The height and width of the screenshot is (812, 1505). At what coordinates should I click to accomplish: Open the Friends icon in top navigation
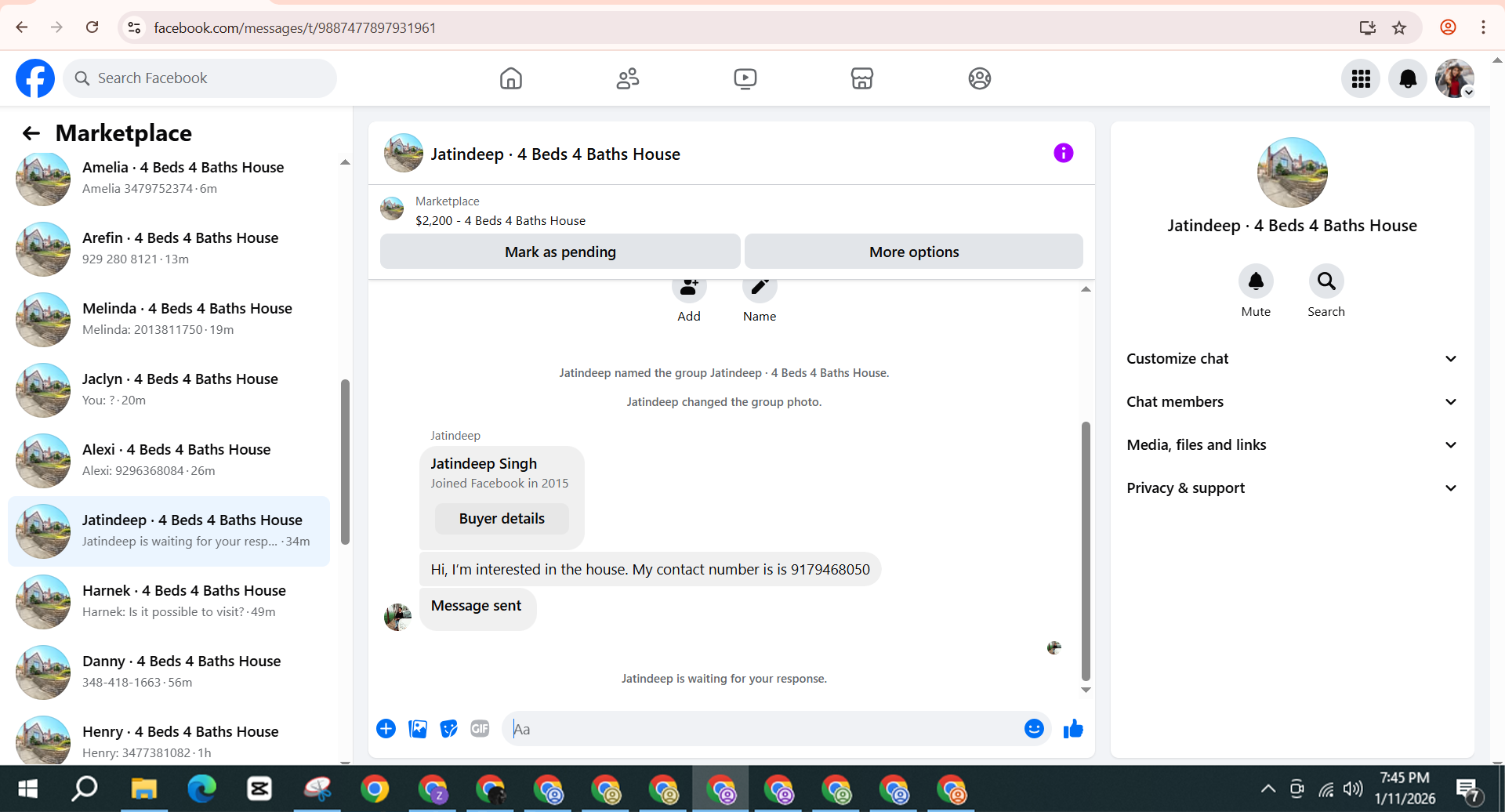tap(628, 78)
